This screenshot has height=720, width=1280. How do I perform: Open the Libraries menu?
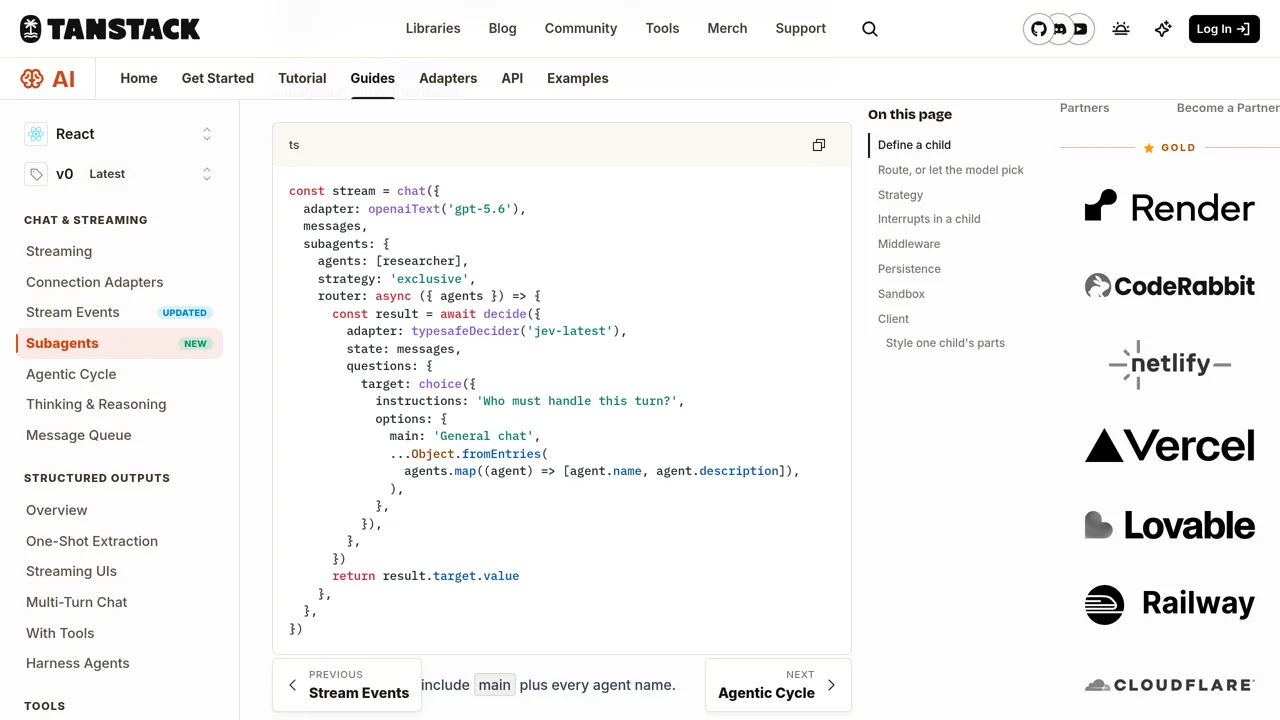[433, 28]
